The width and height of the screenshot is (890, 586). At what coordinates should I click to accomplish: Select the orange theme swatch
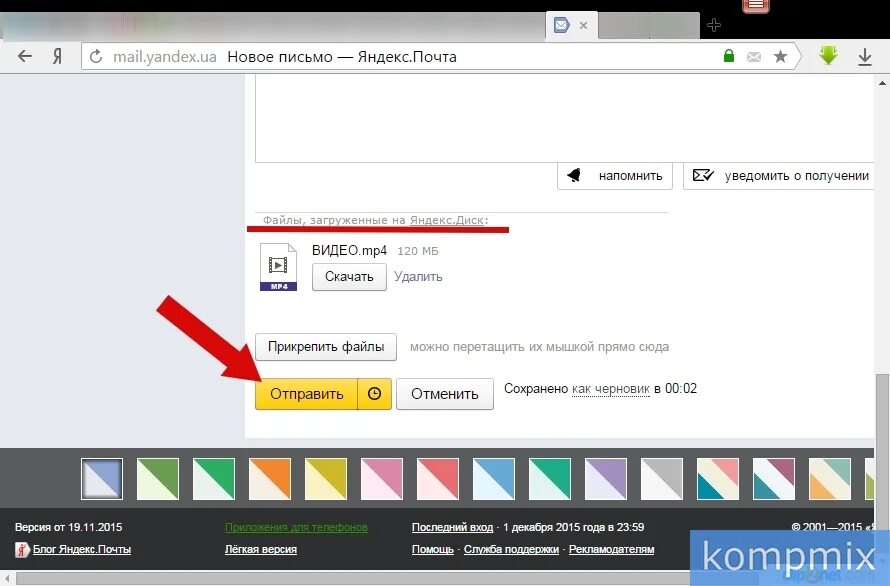point(270,479)
